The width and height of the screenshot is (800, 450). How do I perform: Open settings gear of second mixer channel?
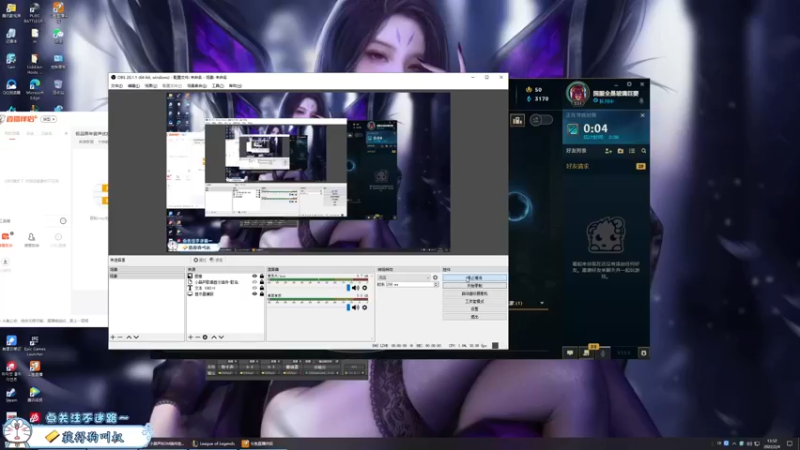(x=364, y=307)
